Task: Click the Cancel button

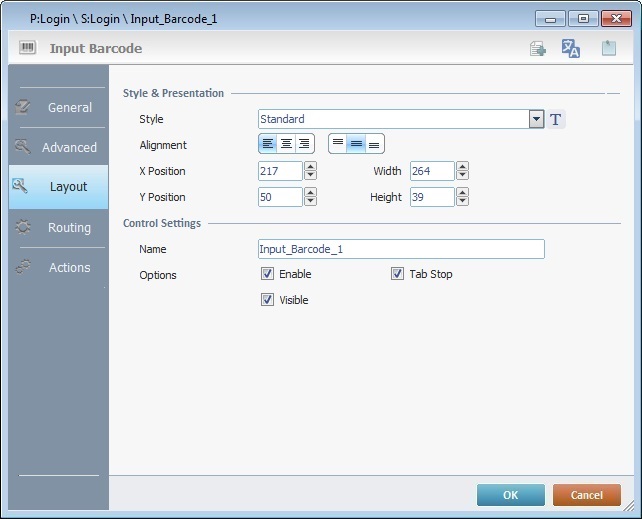Action: tap(586, 495)
